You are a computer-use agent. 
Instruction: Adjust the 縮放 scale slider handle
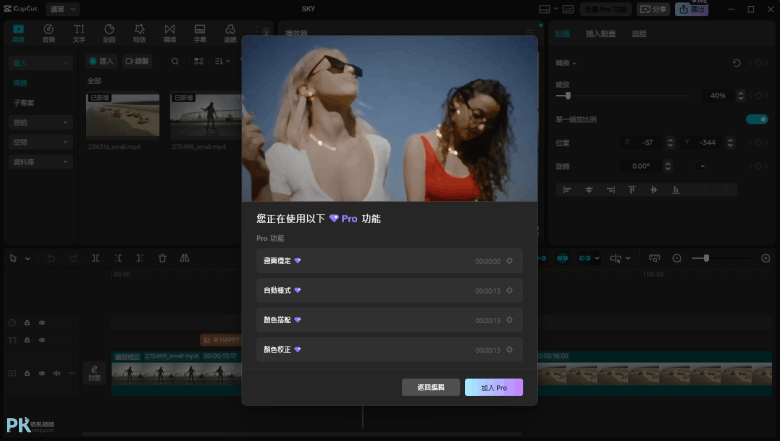click(x=568, y=95)
